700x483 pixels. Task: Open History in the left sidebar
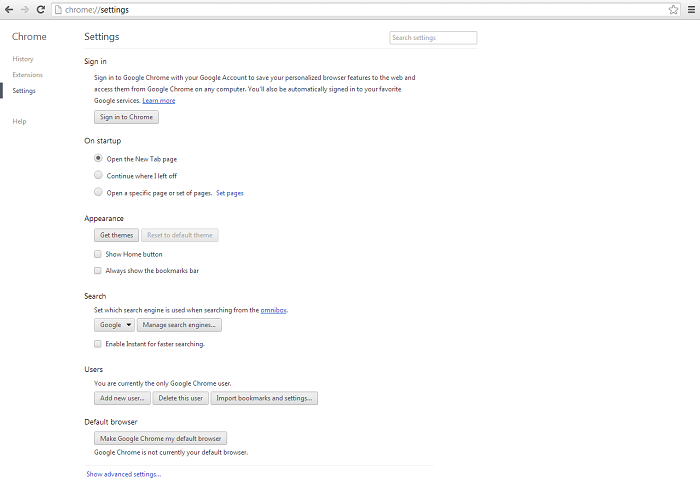[x=23, y=59]
